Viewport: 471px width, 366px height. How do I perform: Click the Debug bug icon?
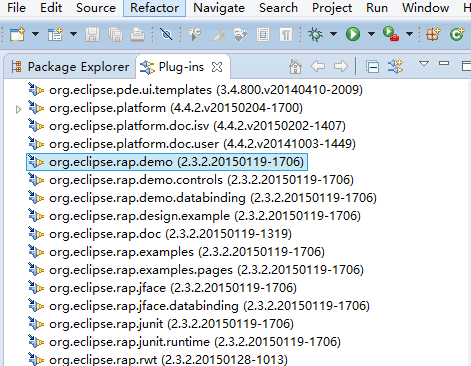315,34
